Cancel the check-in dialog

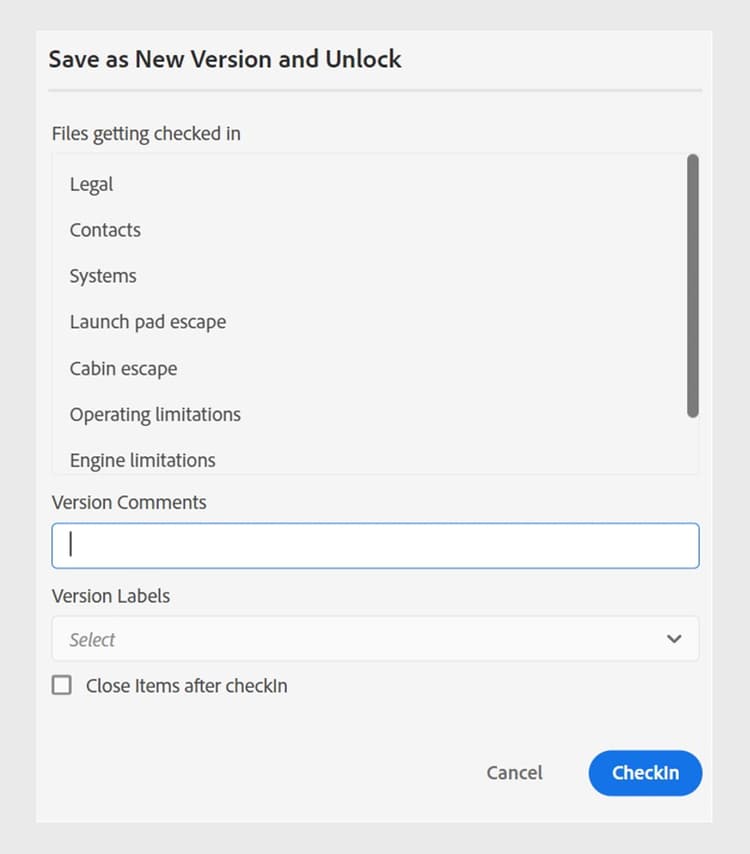click(514, 773)
